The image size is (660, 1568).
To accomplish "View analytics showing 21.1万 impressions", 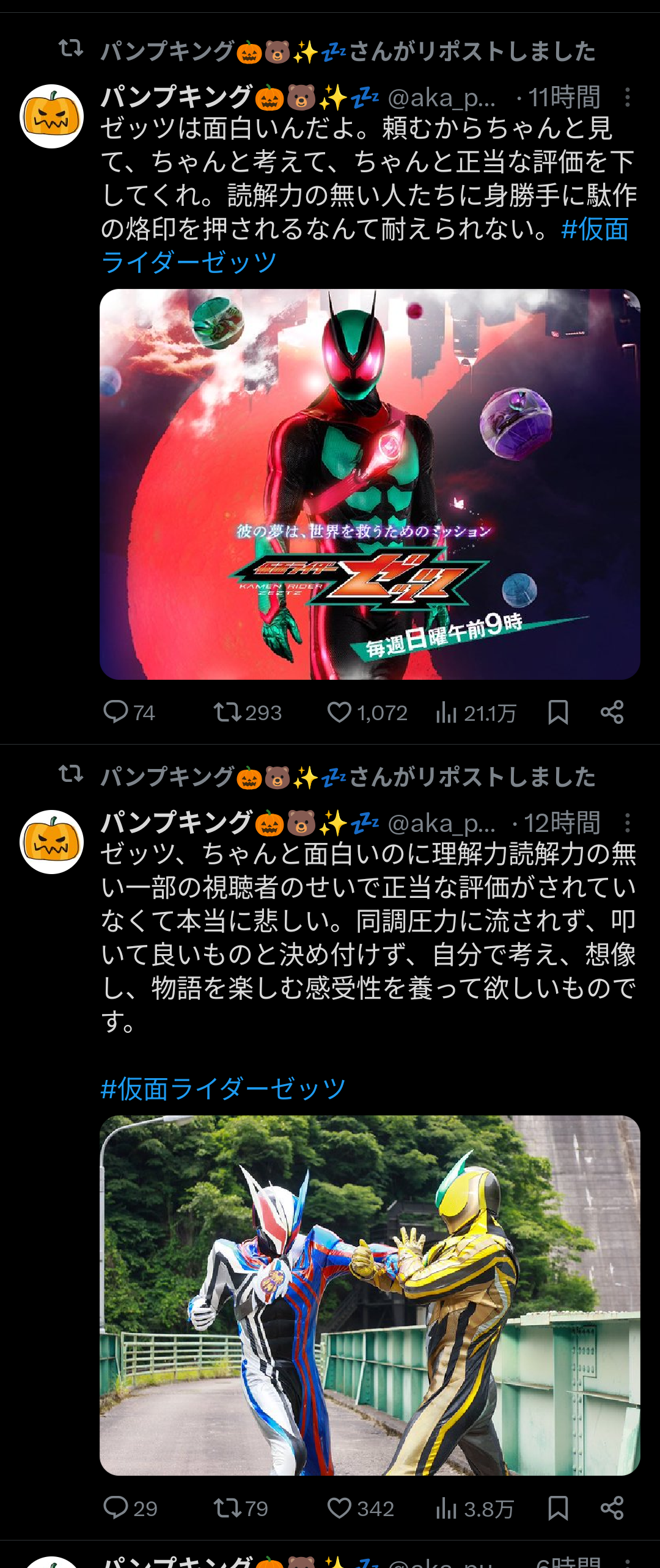I will 476,712.
